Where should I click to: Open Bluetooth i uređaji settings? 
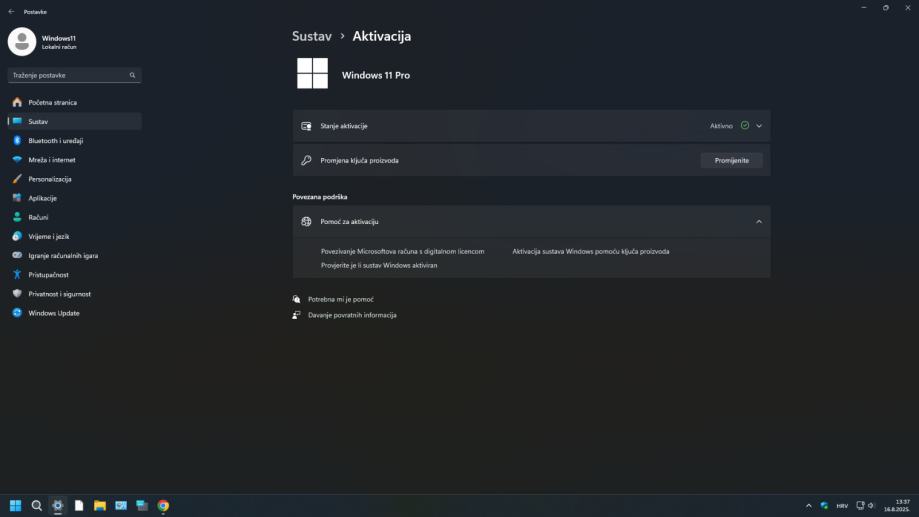[74, 141]
